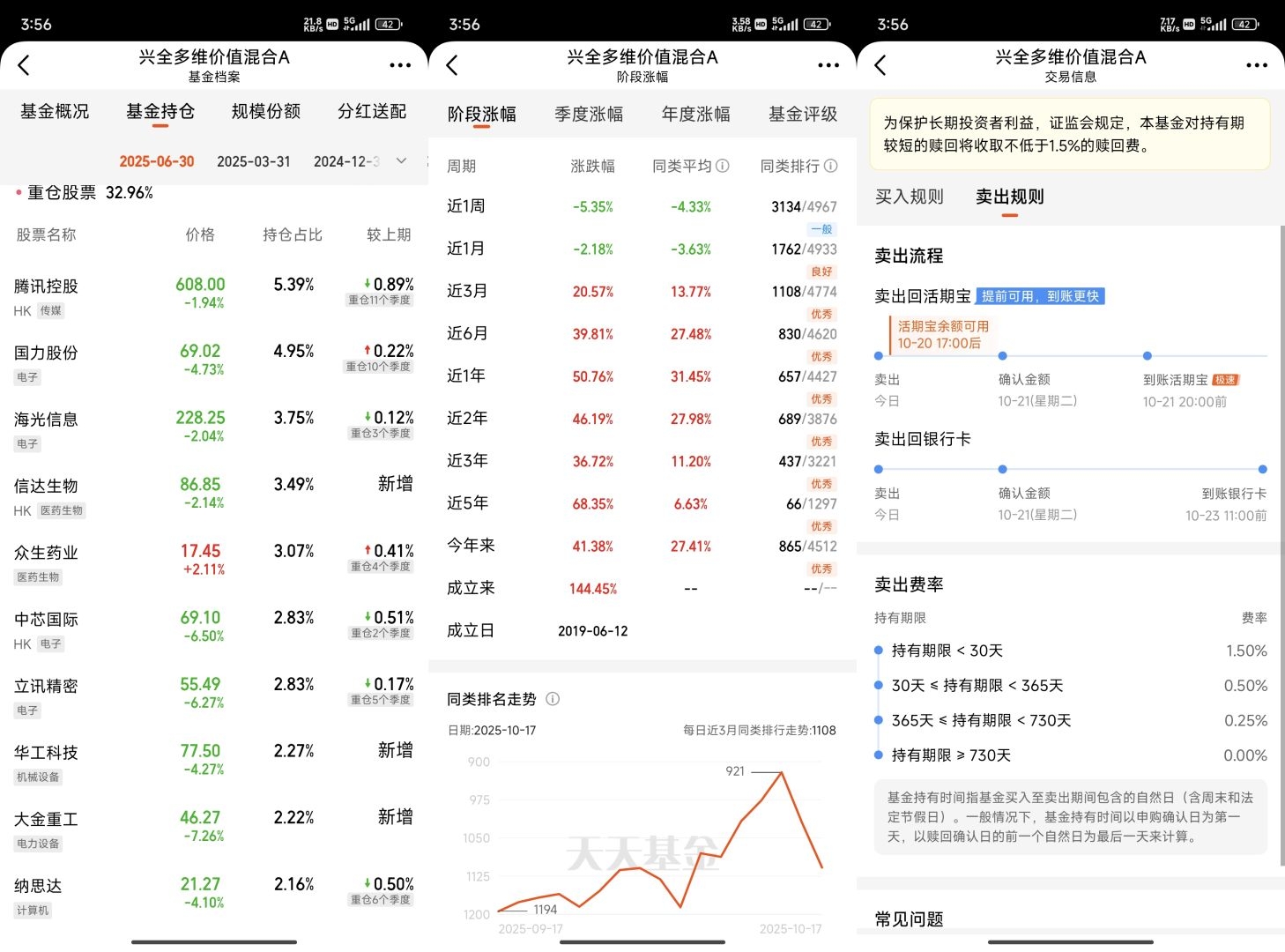
Task: Open the more options menu on 基金档案
Action: 400,65
